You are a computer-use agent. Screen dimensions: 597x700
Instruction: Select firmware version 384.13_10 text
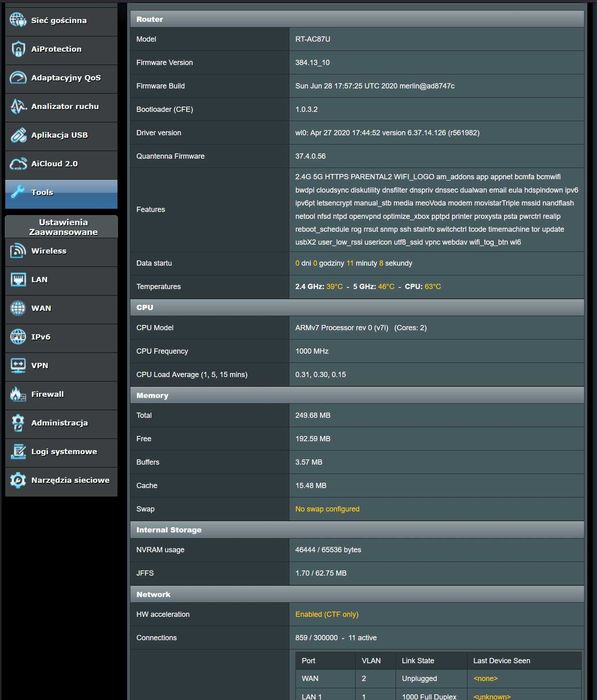(312, 62)
